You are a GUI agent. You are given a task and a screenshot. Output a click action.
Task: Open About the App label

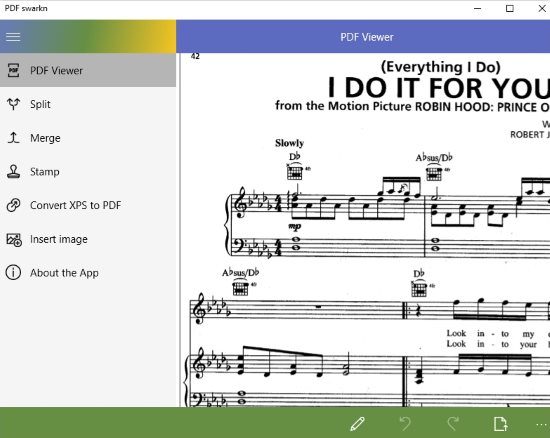(x=64, y=273)
